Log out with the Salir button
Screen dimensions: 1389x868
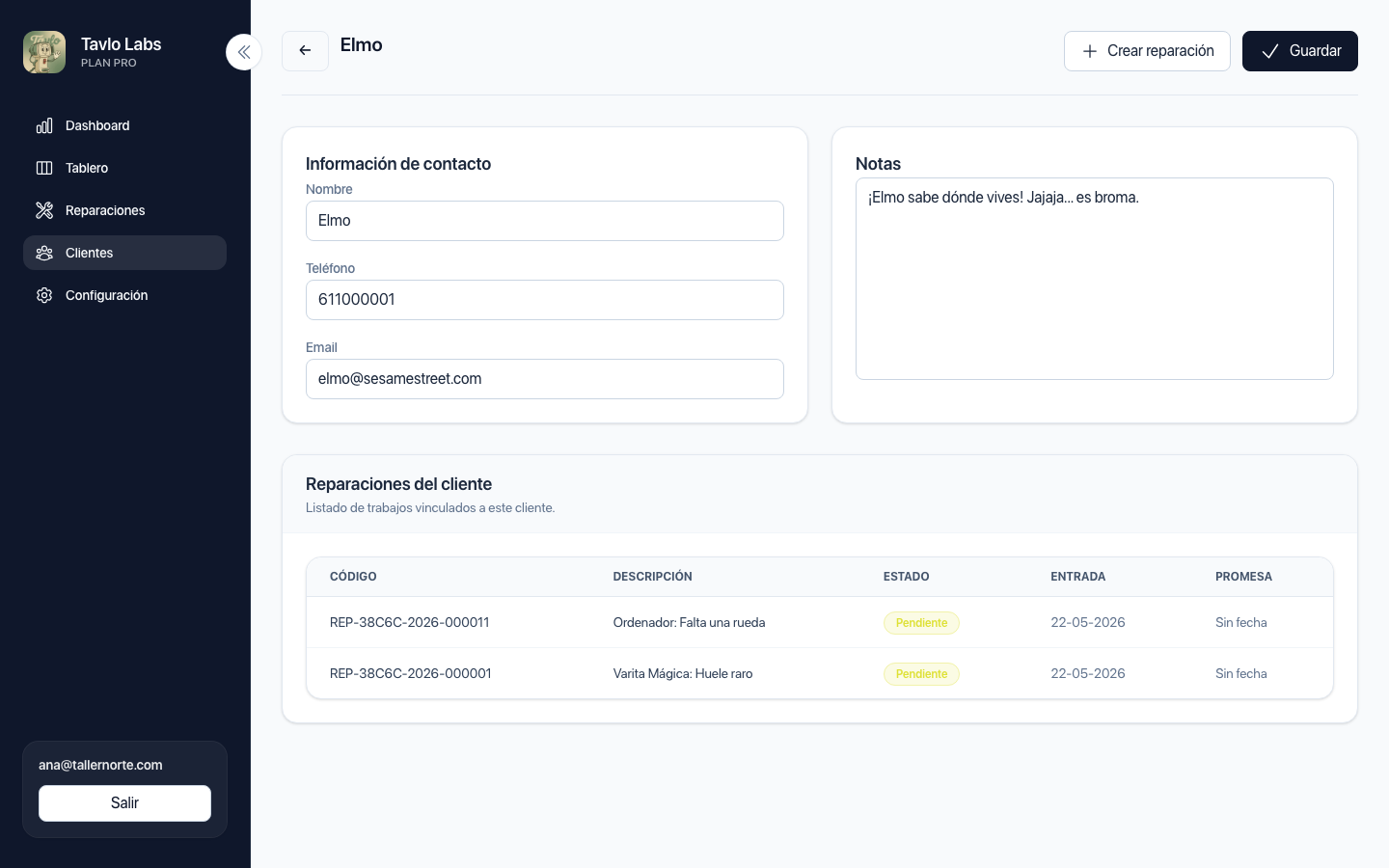124,803
